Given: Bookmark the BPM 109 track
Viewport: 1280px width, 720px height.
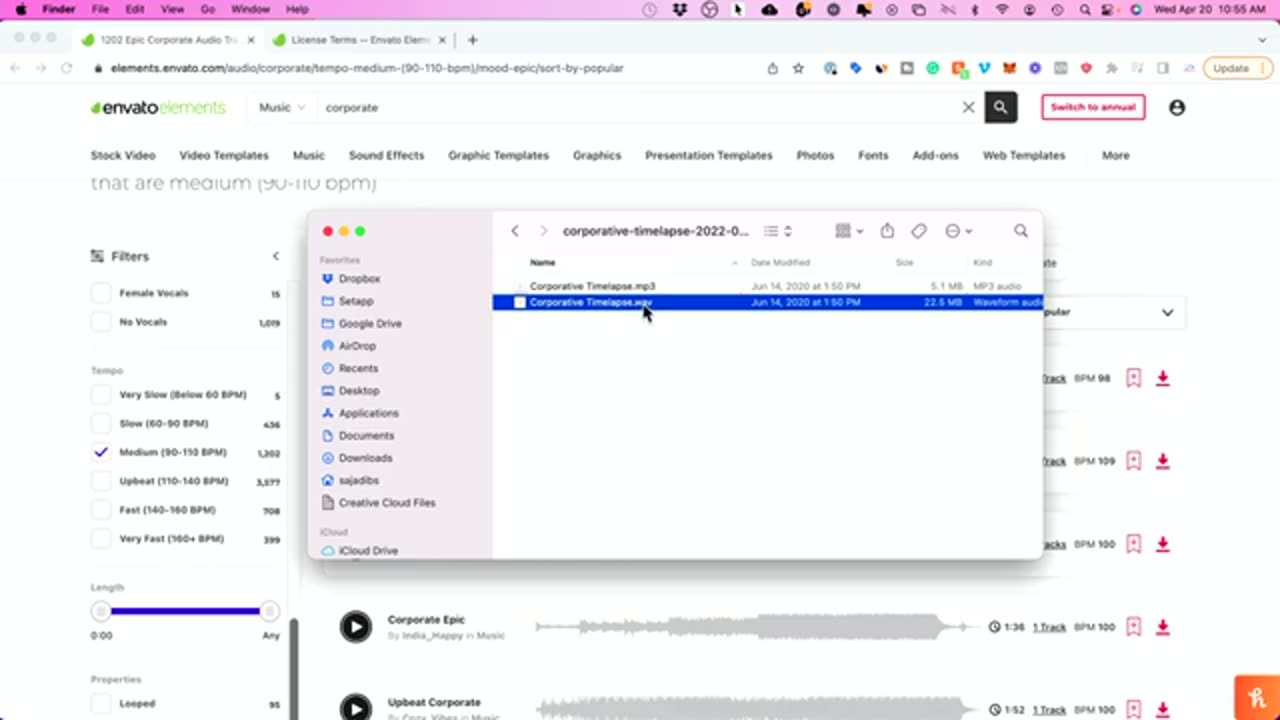Looking at the screenshot, I should point(1133,461).
